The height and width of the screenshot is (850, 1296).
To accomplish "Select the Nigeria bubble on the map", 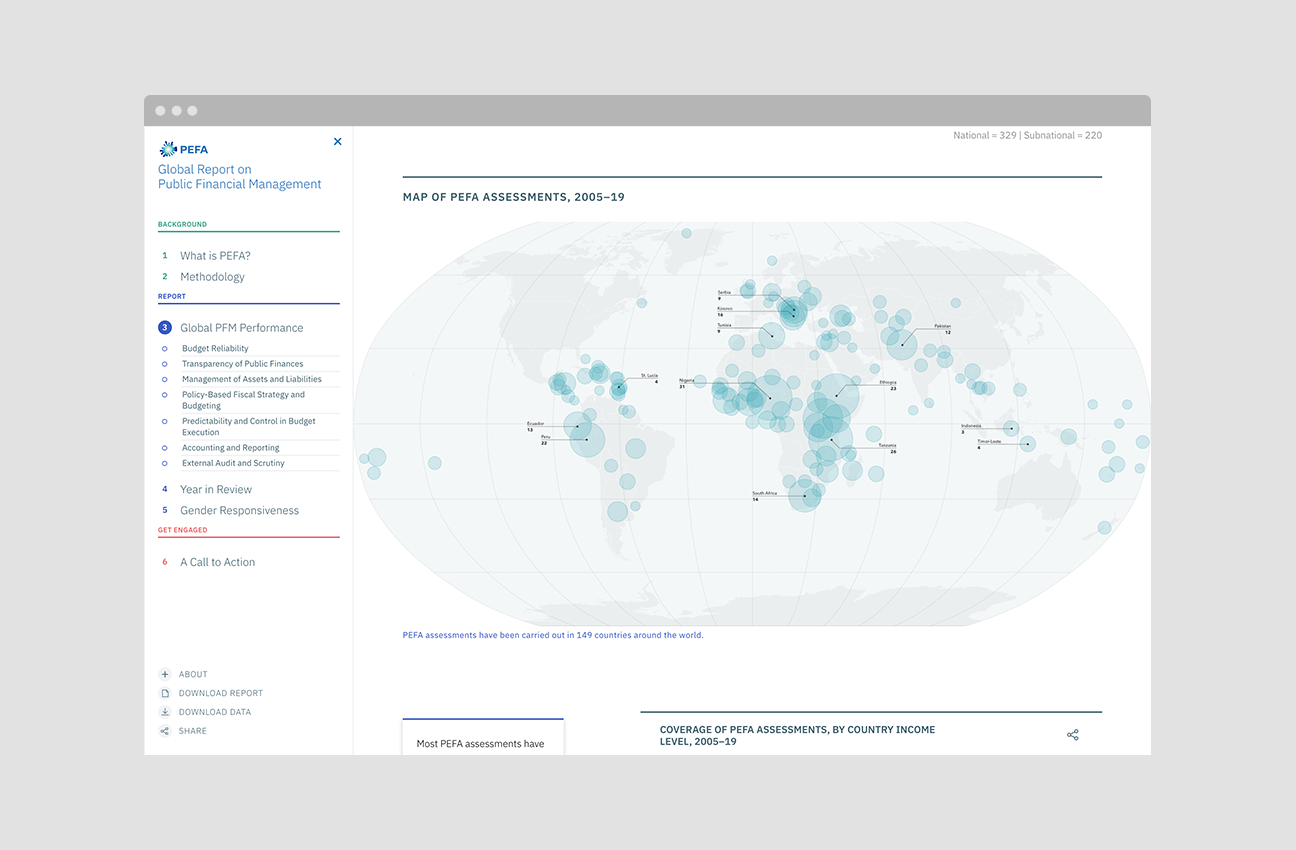I will (x=770, y=398).
